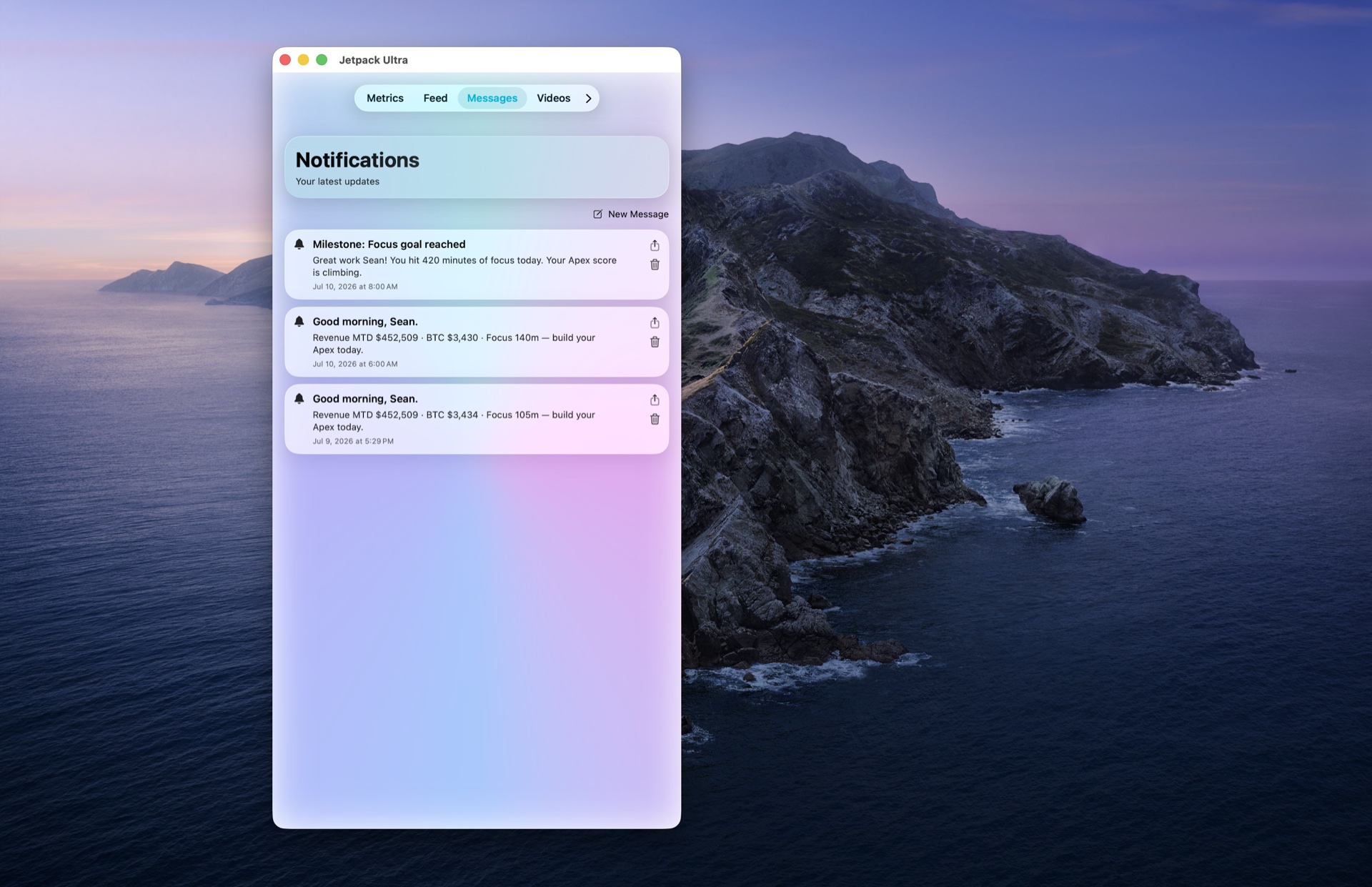Switch to the Metrics tab
The height and width of the screenshot is (887, 1372).
coord(385,99)
